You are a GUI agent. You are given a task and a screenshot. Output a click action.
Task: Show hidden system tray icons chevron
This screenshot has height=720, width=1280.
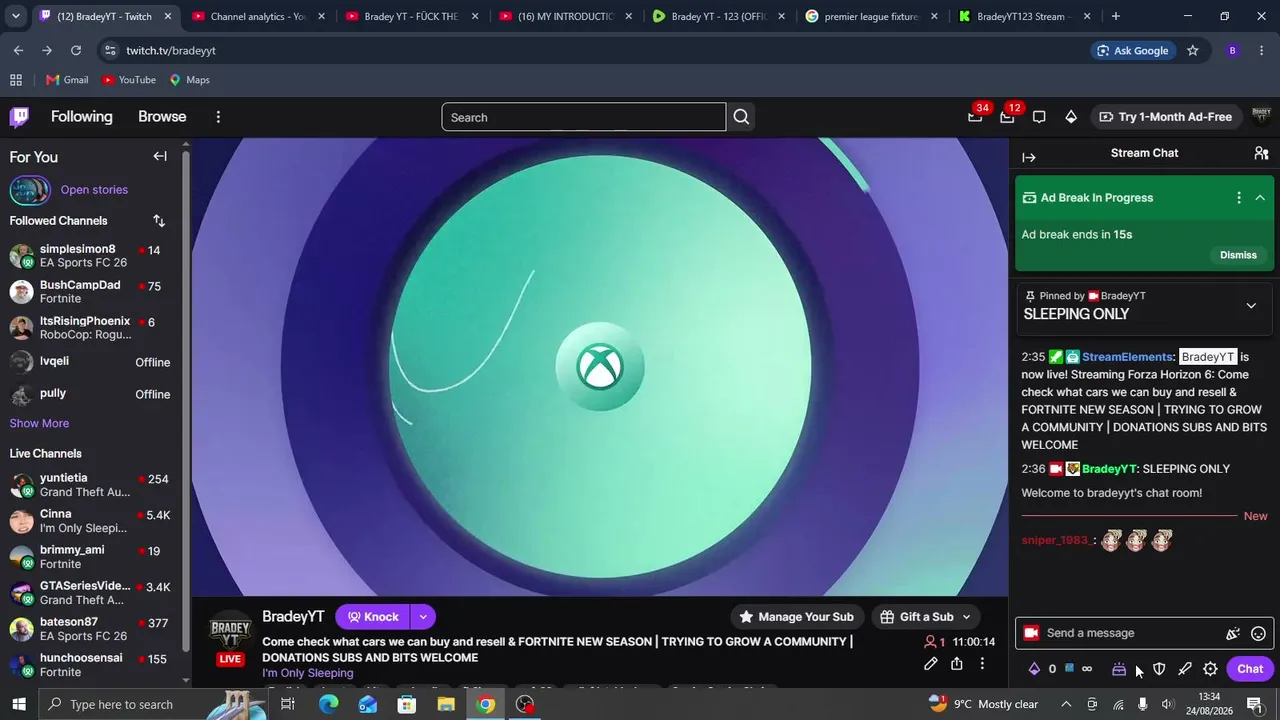click(x=1066, y=704)
